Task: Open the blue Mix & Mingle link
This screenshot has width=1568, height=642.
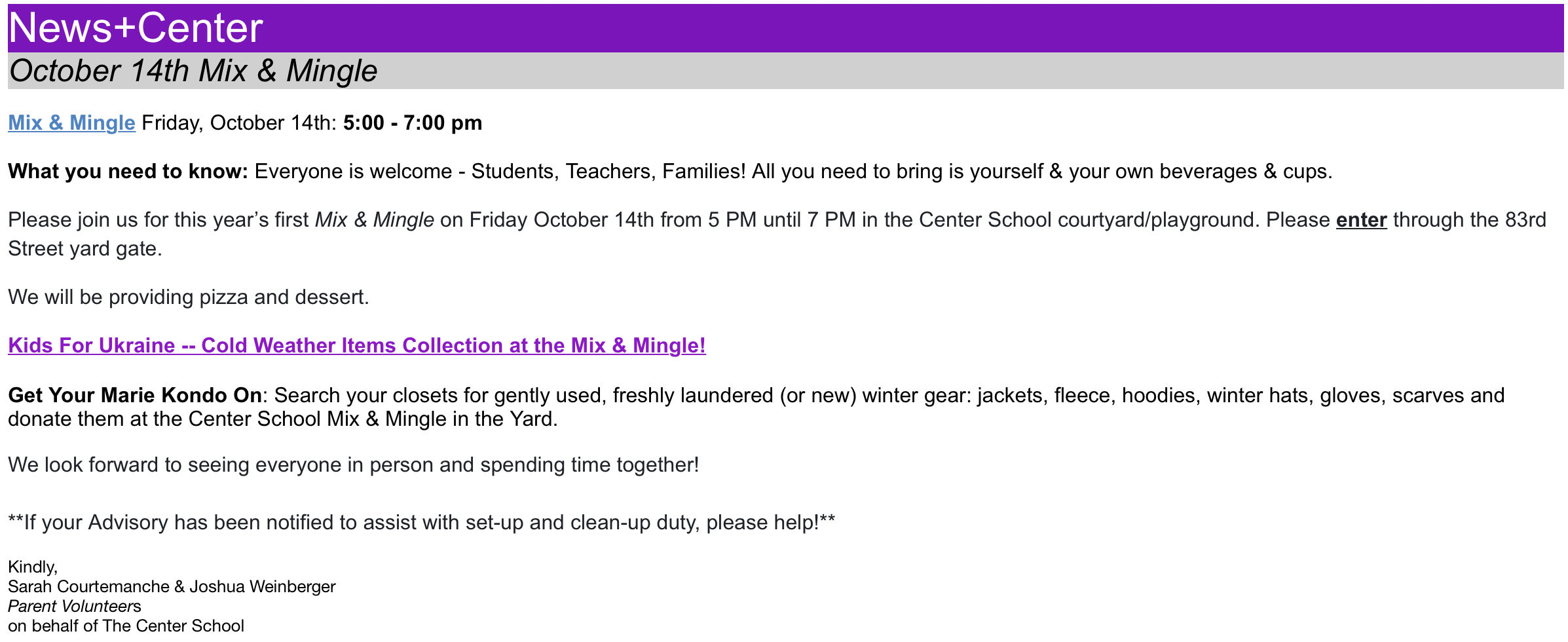Action: 71,123
